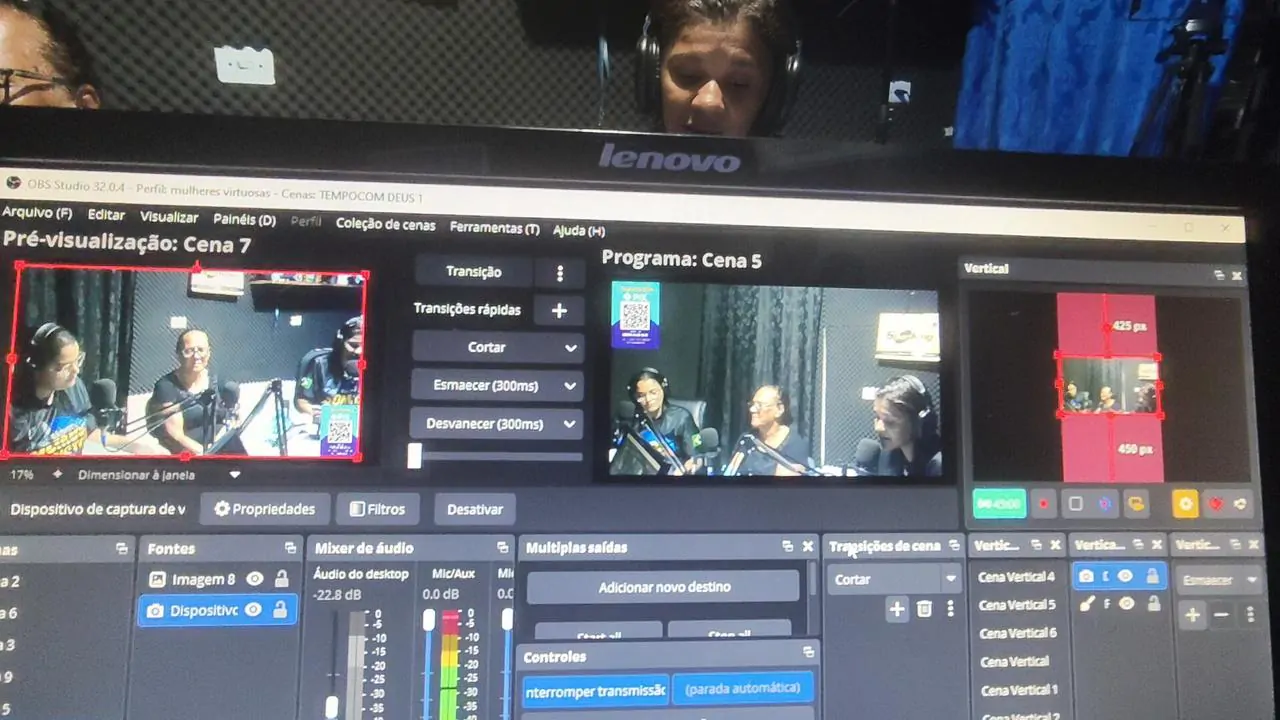1280x720 pixels.
Task: Open Vertical plugin settings via yellow gear
Action: click(1185, 504)
